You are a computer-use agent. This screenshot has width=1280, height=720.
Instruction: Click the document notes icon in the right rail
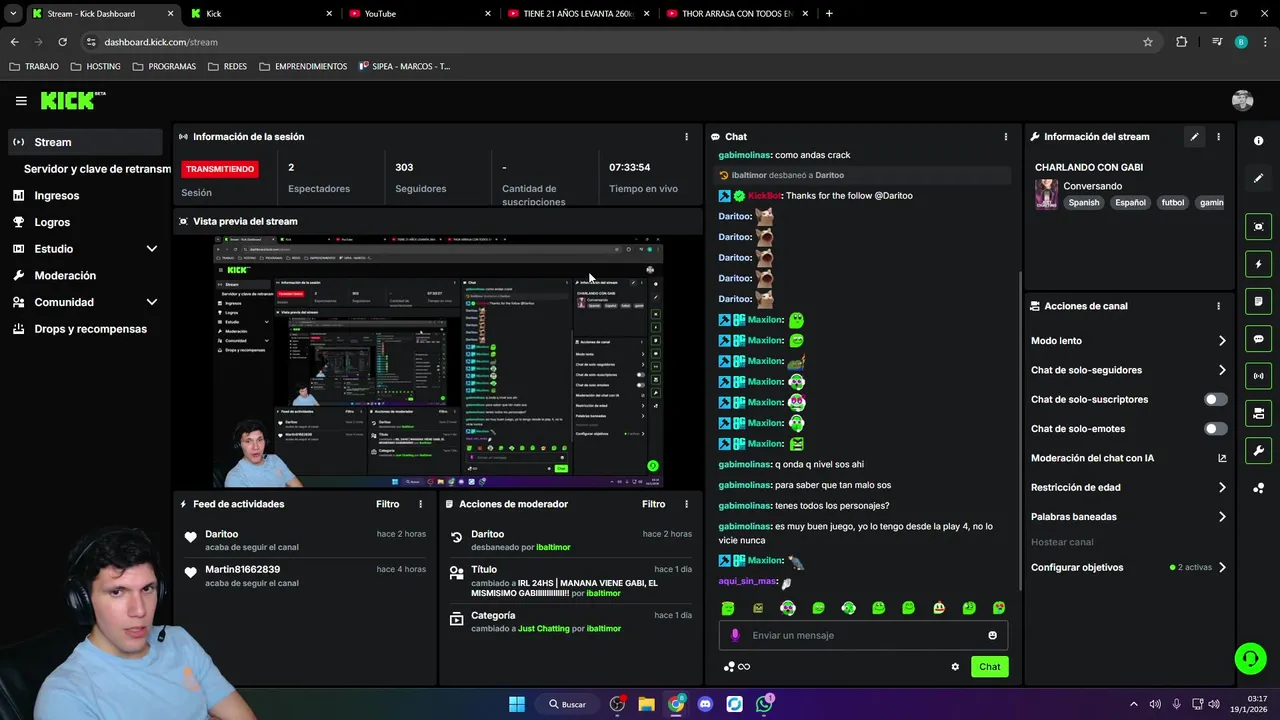click(x=1258, y=301)
